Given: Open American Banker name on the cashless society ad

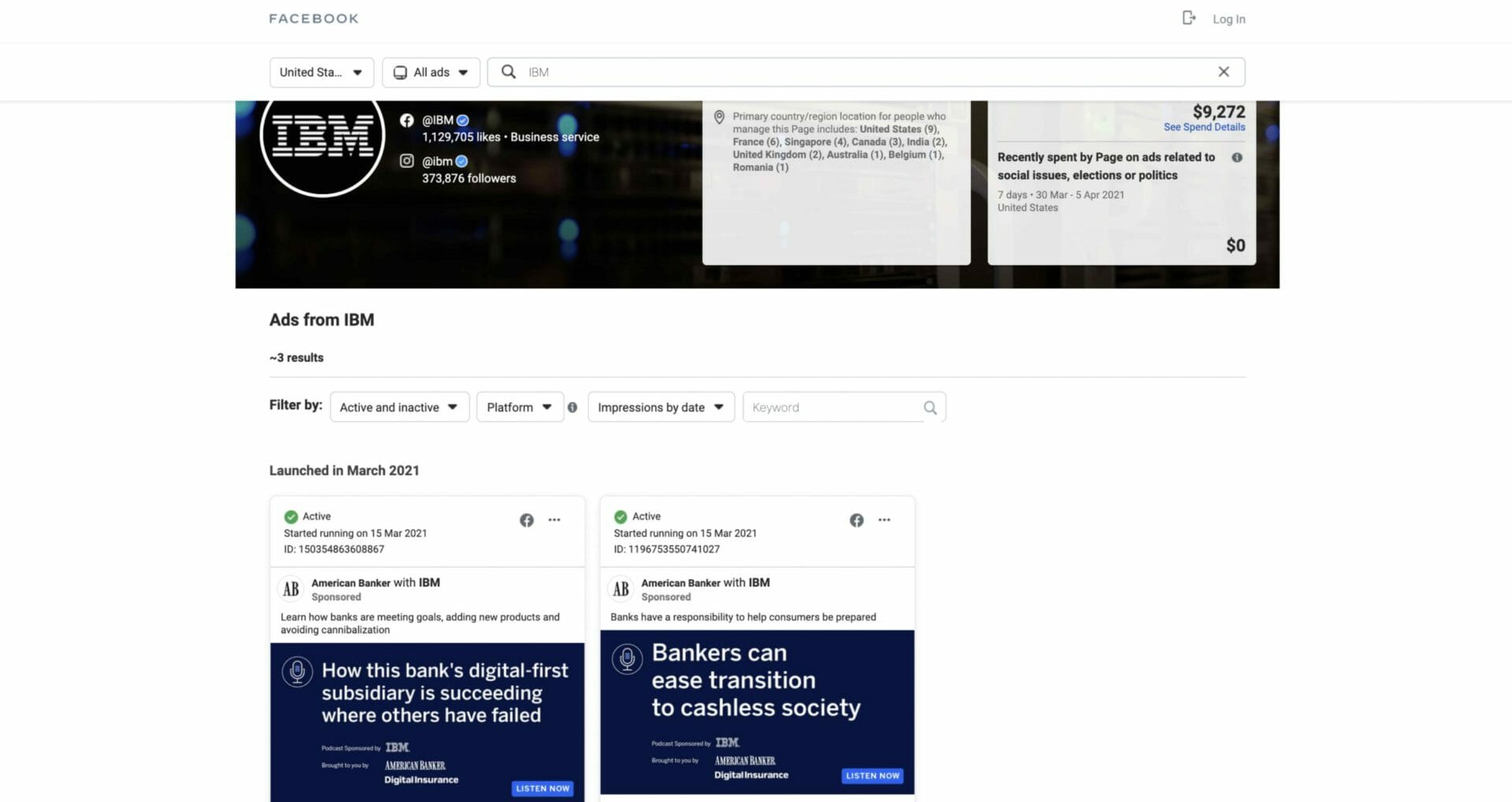Looking at the screenshot, I should pos(680,583).
